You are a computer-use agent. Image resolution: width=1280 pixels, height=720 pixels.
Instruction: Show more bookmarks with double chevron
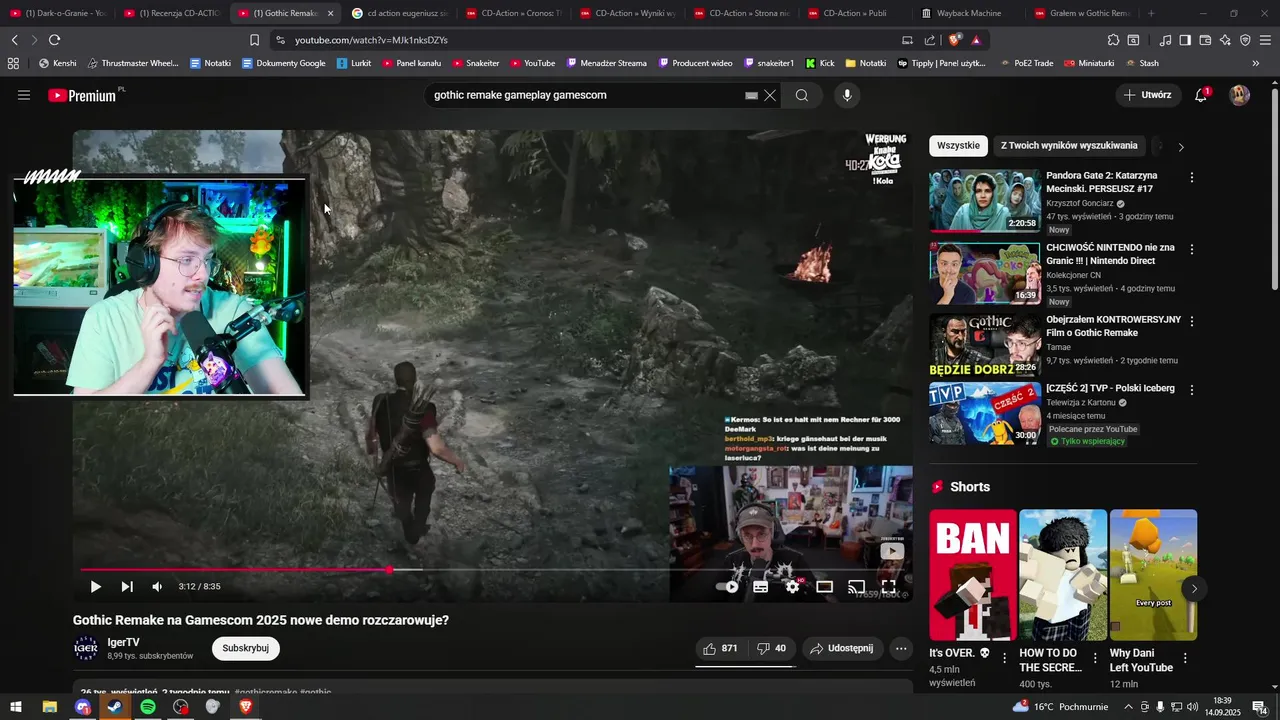[x=1256, y=63]
